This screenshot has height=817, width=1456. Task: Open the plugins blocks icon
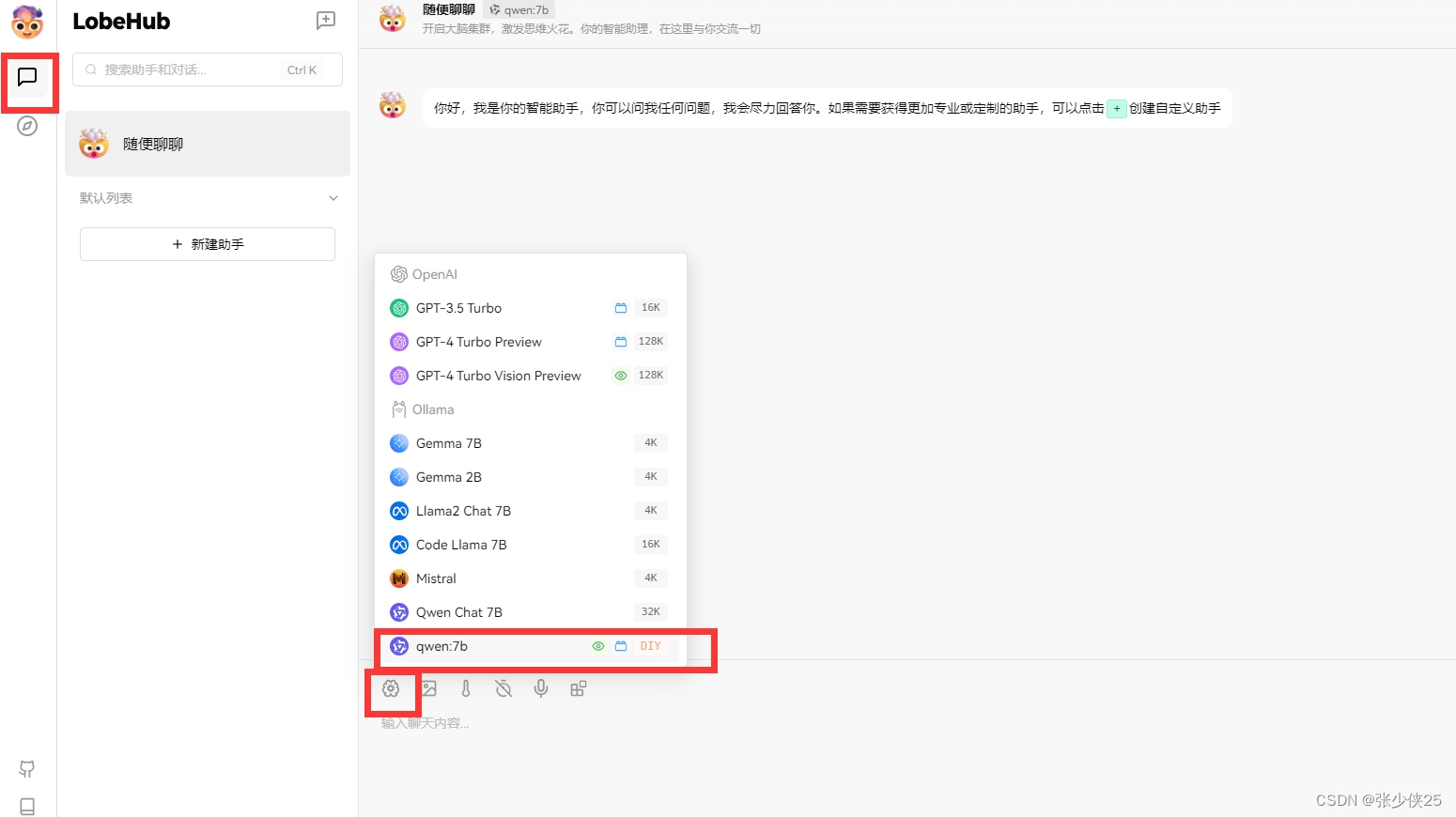tap(579, 688)
